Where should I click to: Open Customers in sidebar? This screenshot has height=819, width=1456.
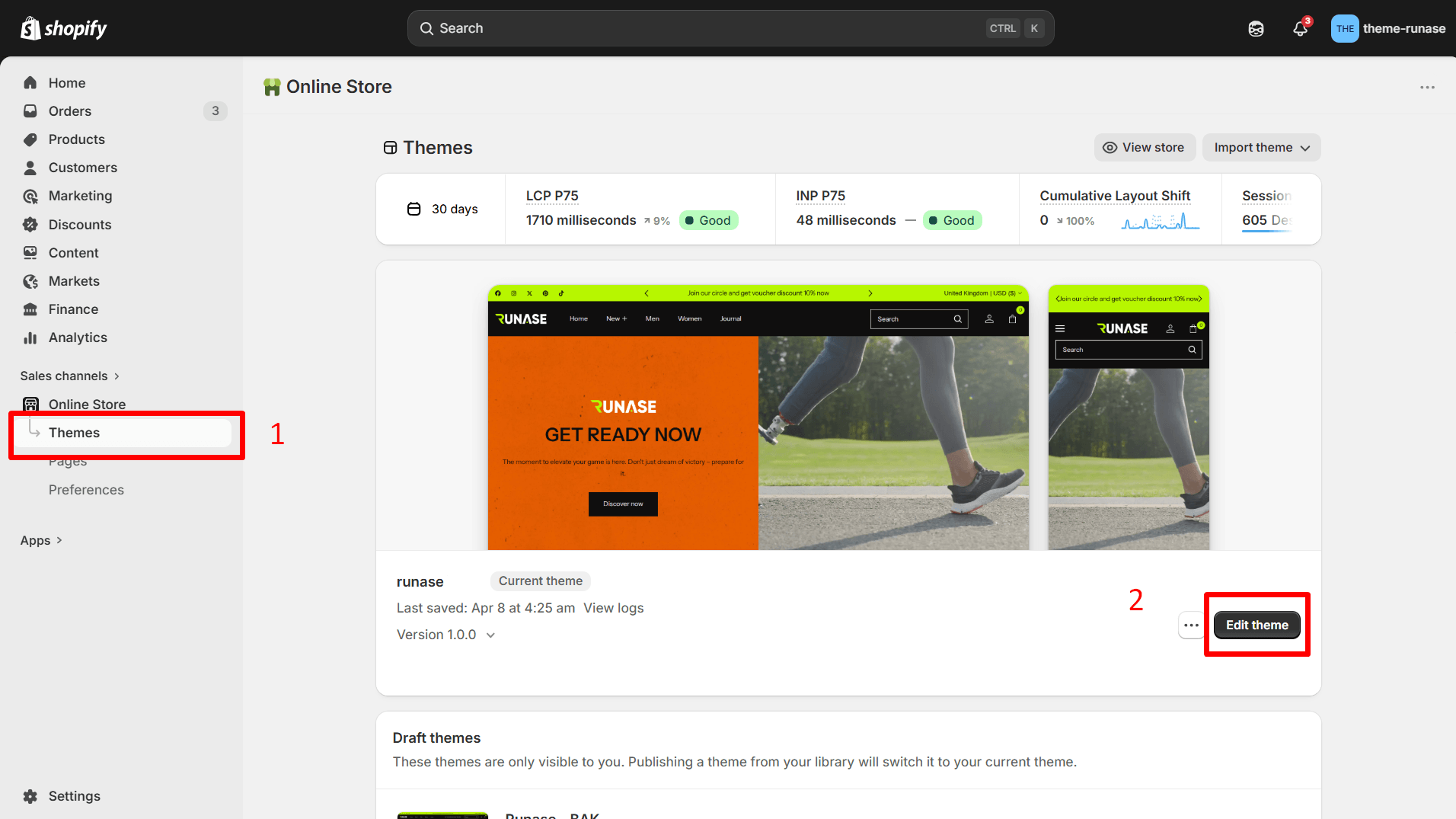[x=83, y=168]
